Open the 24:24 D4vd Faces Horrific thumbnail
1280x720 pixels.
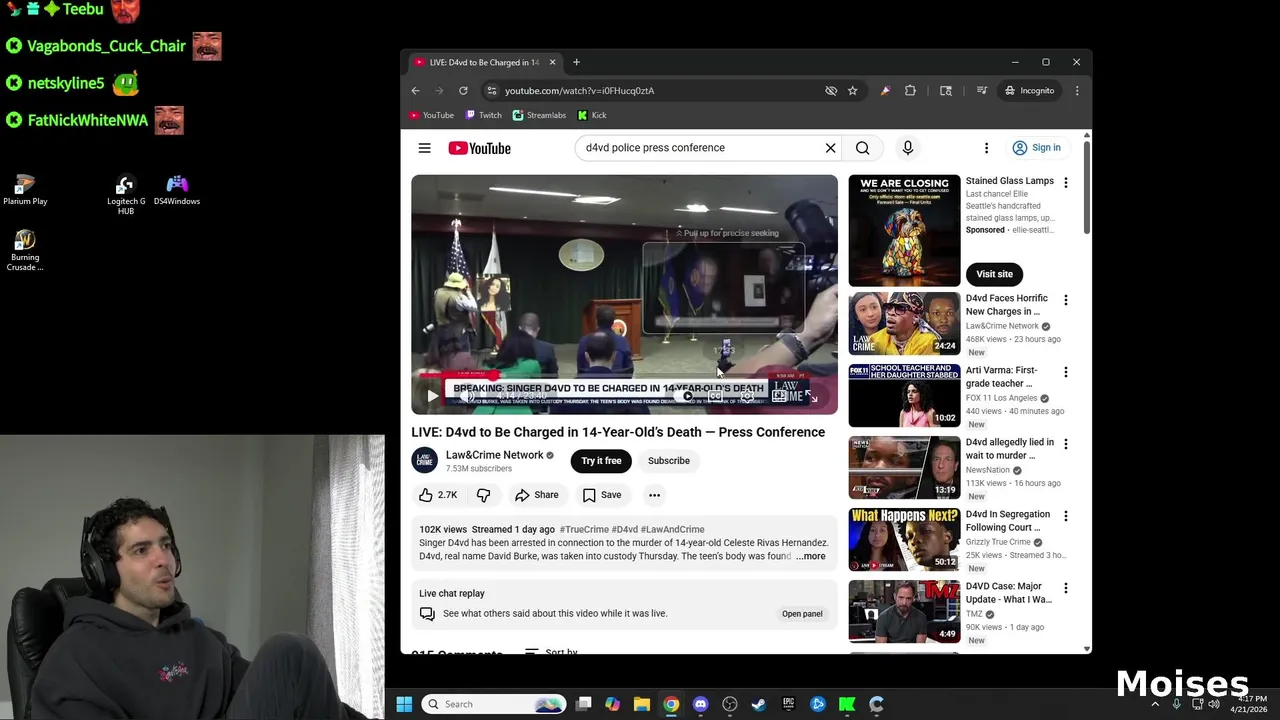pos(904,323)
